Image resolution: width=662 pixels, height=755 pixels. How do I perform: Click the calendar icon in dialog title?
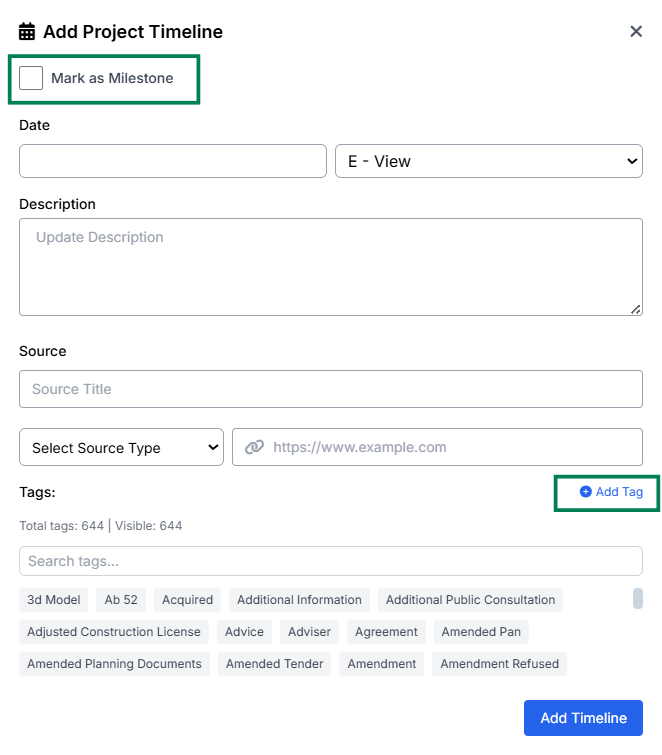point(27,32)
